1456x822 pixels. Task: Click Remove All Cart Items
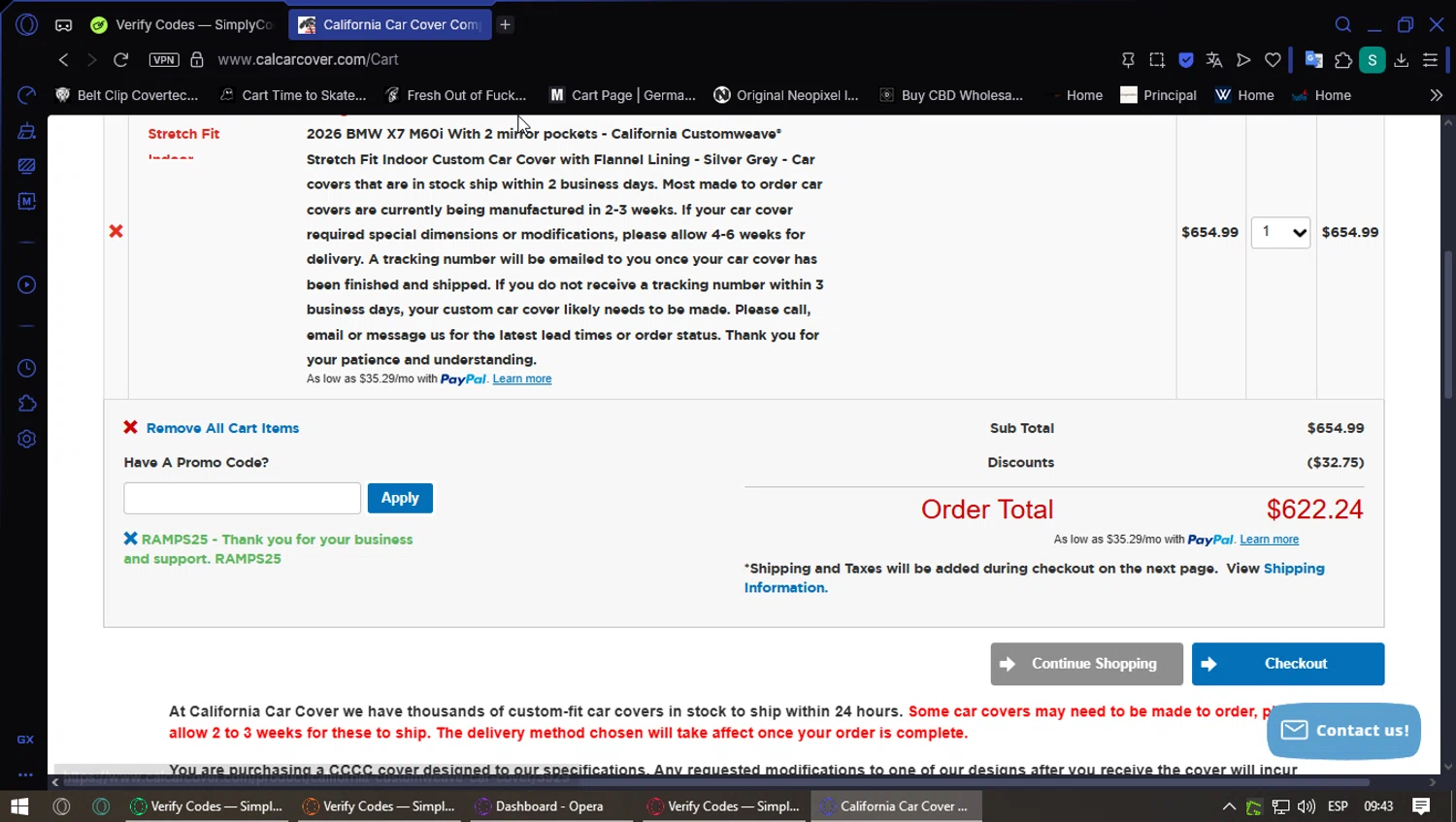coord(222,428)
